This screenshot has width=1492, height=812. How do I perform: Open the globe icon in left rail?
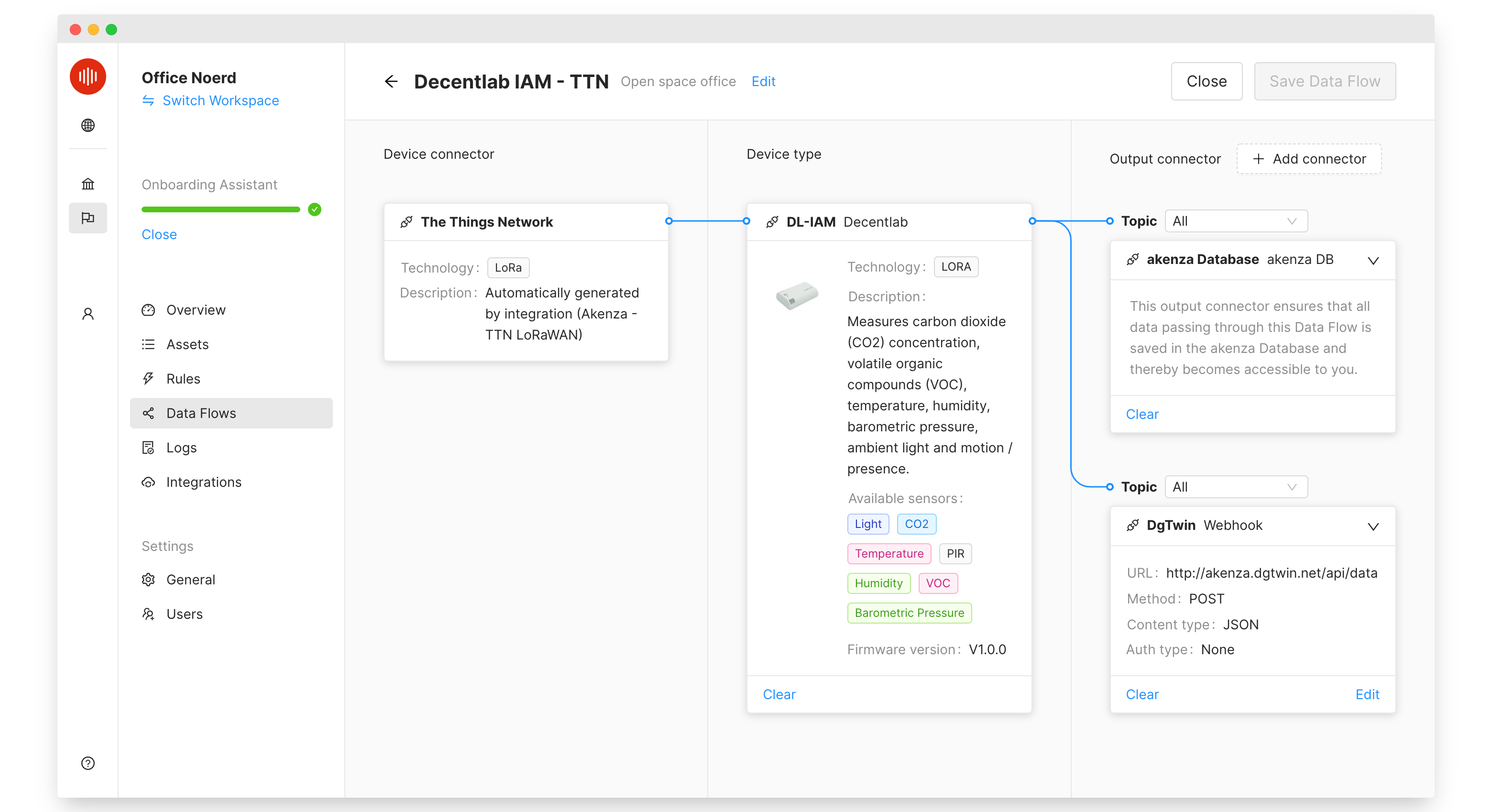(88, 125)
